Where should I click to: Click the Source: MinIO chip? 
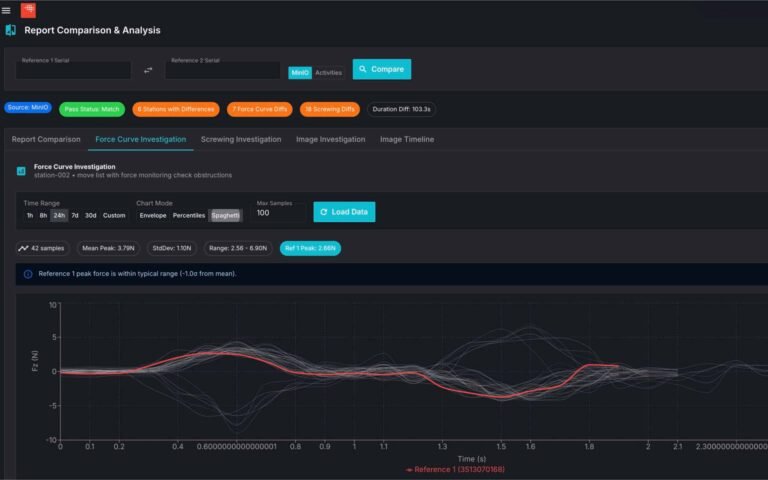(28, 107)
